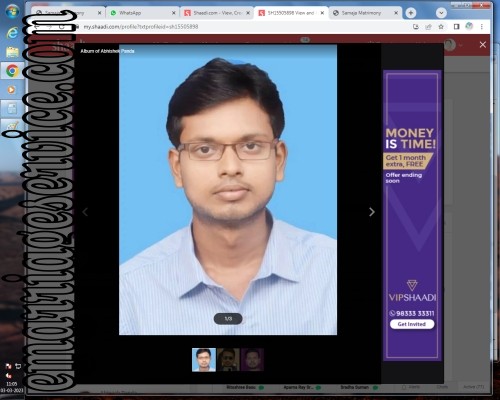The image size is (500, 400).
Task: Bookmark this page with the star icon
Action: pyautogui.click(x=441, y=27)
